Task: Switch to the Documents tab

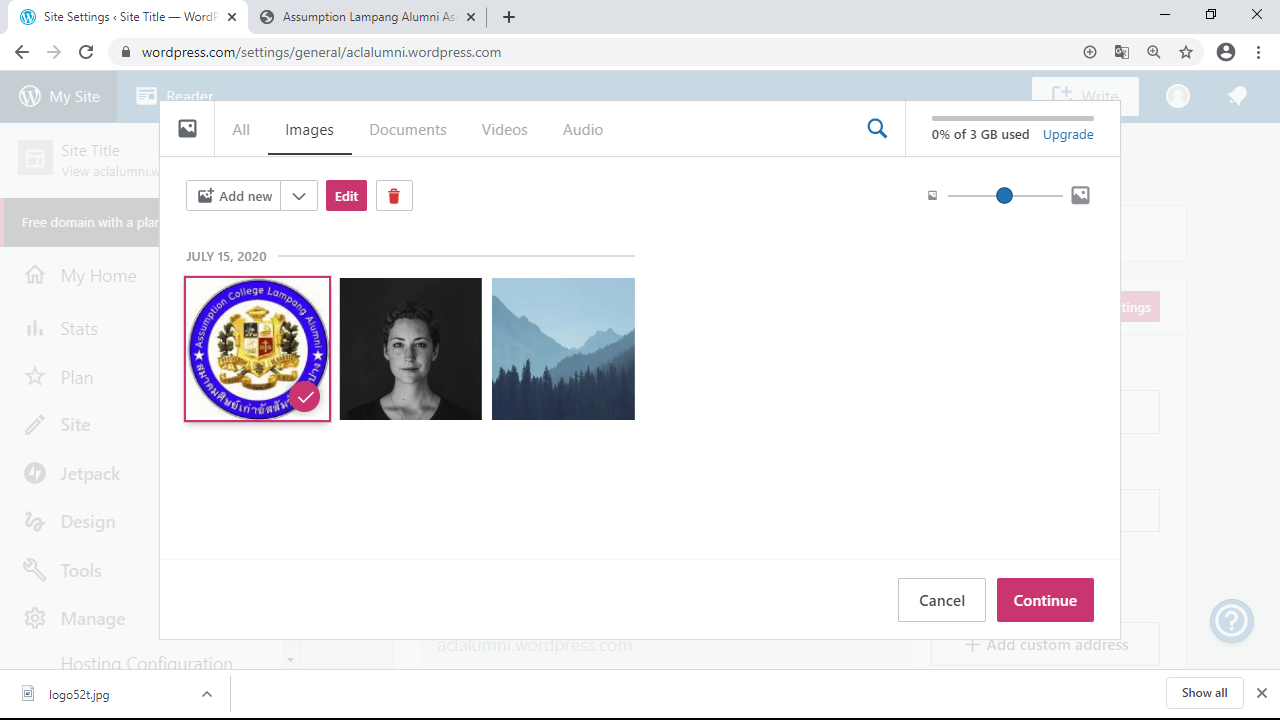Action: [407, 130]
